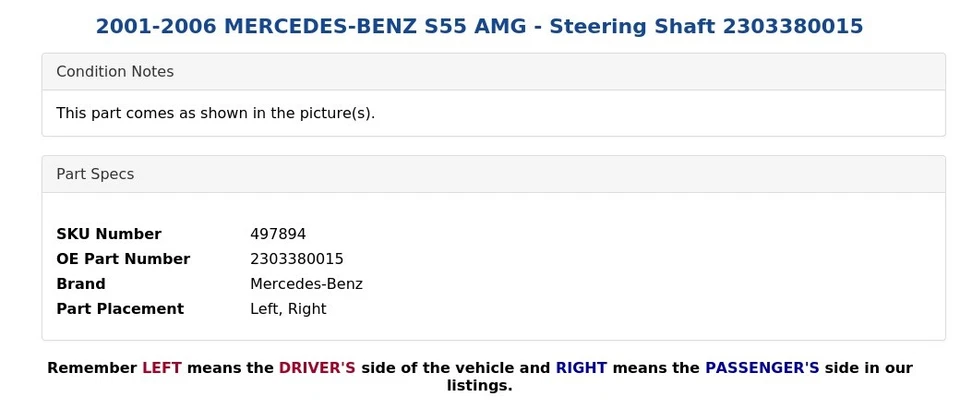960x409 pixels.
Task: Click the Part Placement label
Action: [x=120, y=309]
